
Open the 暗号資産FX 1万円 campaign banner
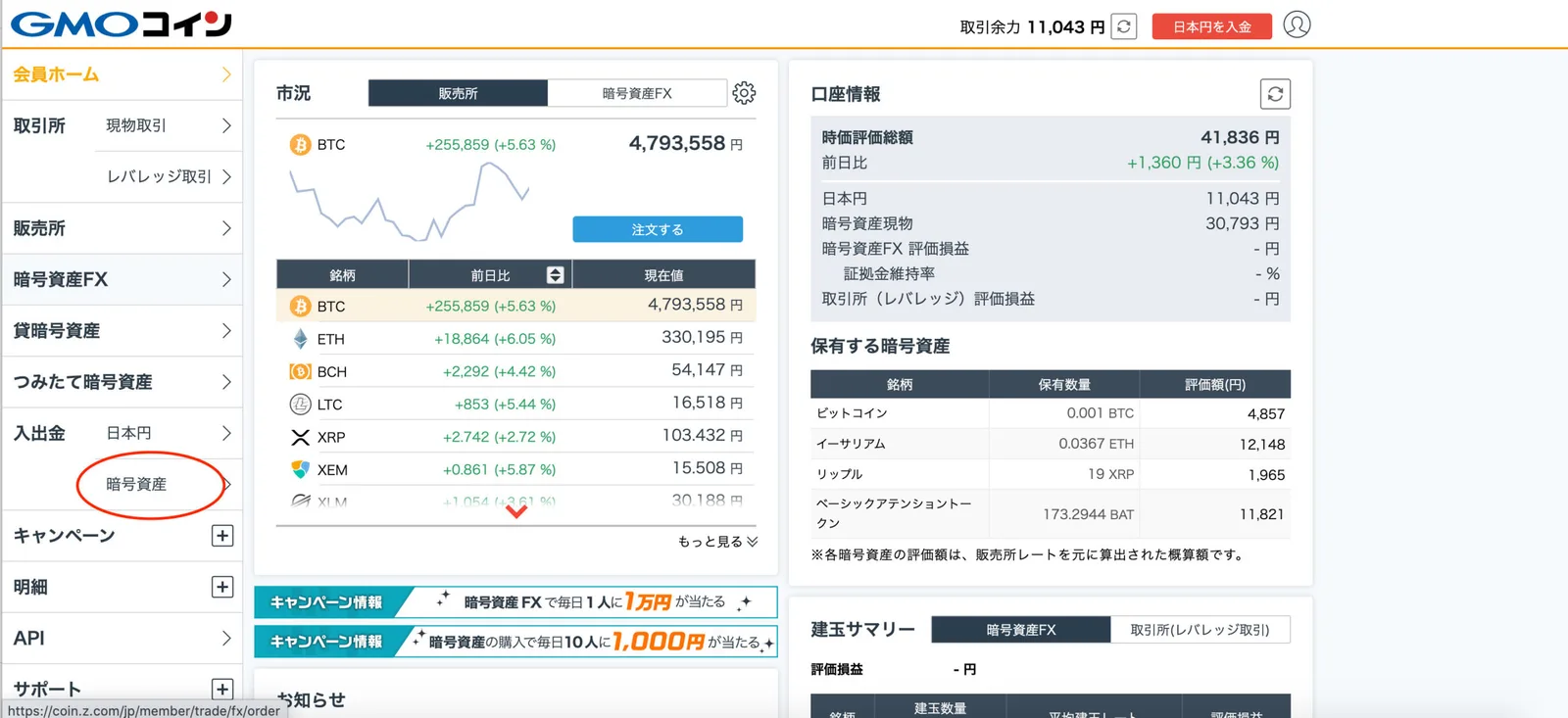(515, 602)
